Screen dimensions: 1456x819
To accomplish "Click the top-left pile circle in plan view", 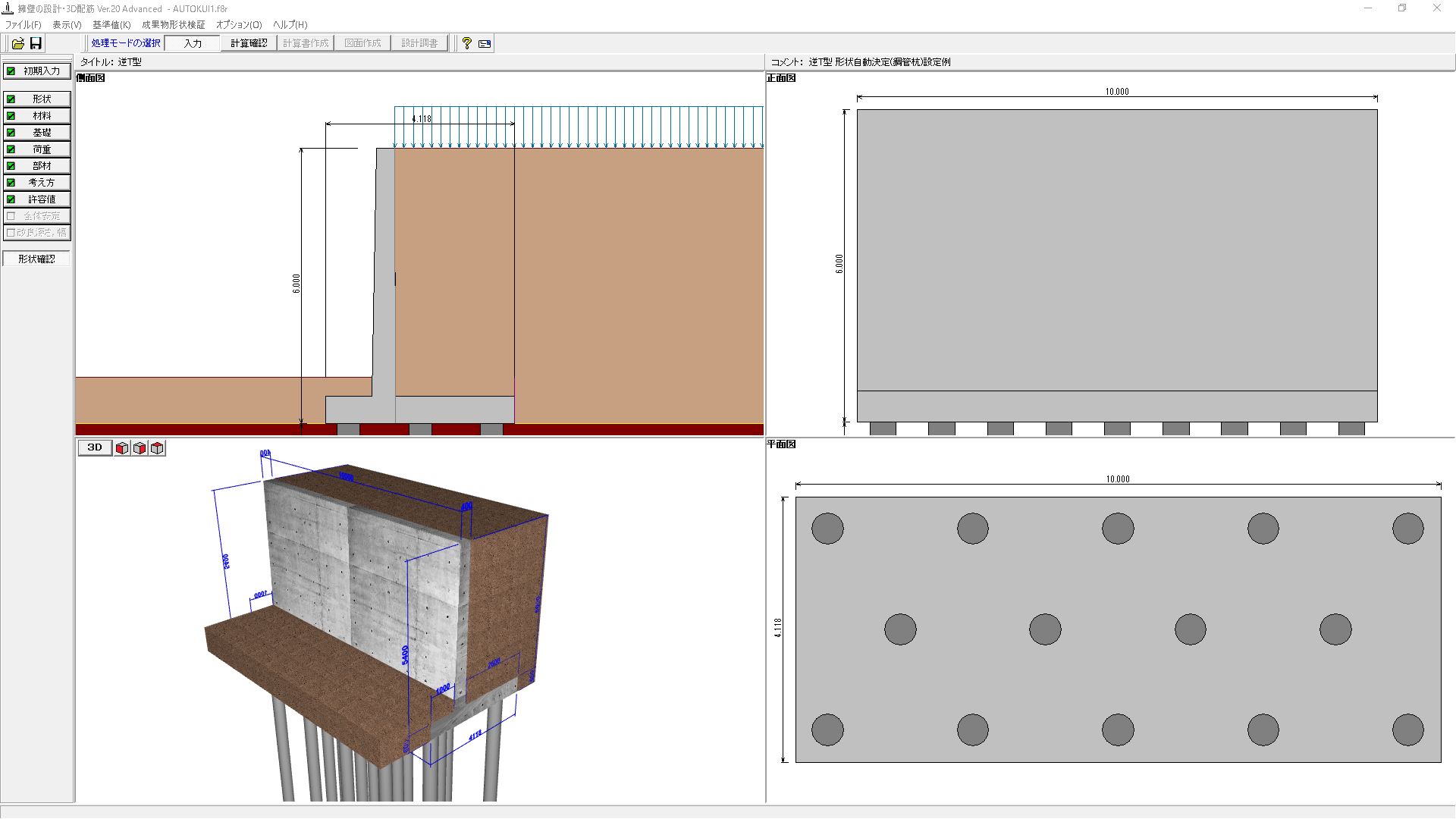I will [827, 529].
